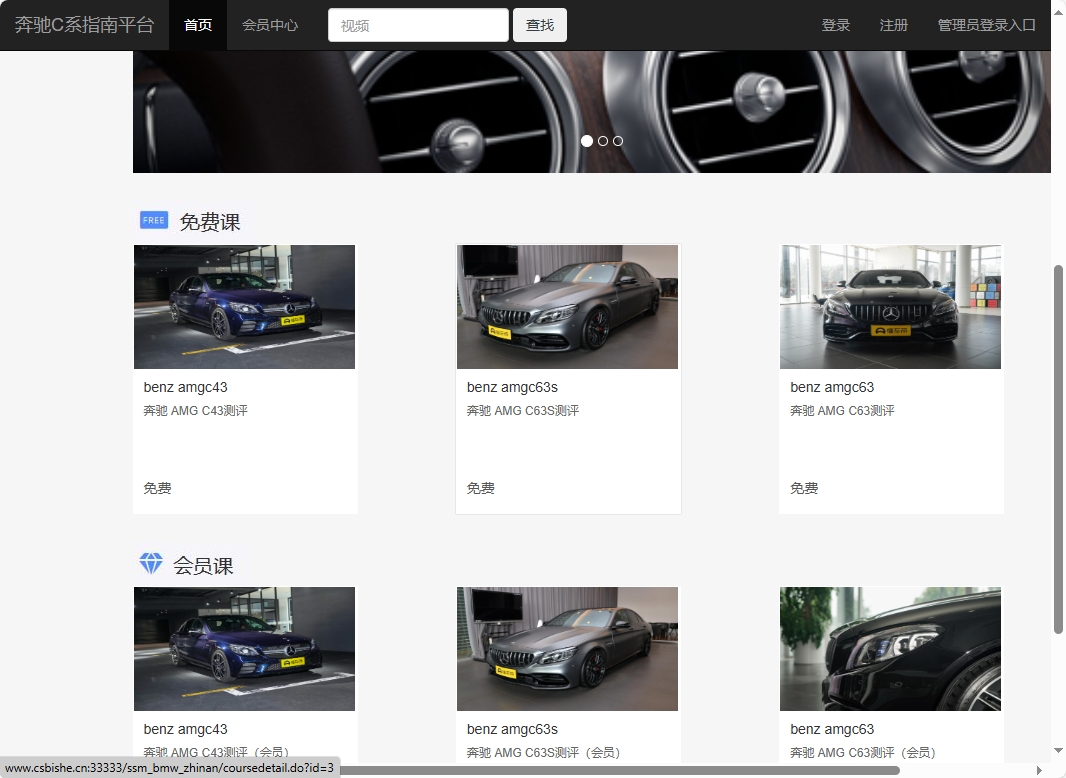Select the third carousel indicator dot
This screenshot has height=778, width=1066.
pyautogui.click(x=617, y=141)
